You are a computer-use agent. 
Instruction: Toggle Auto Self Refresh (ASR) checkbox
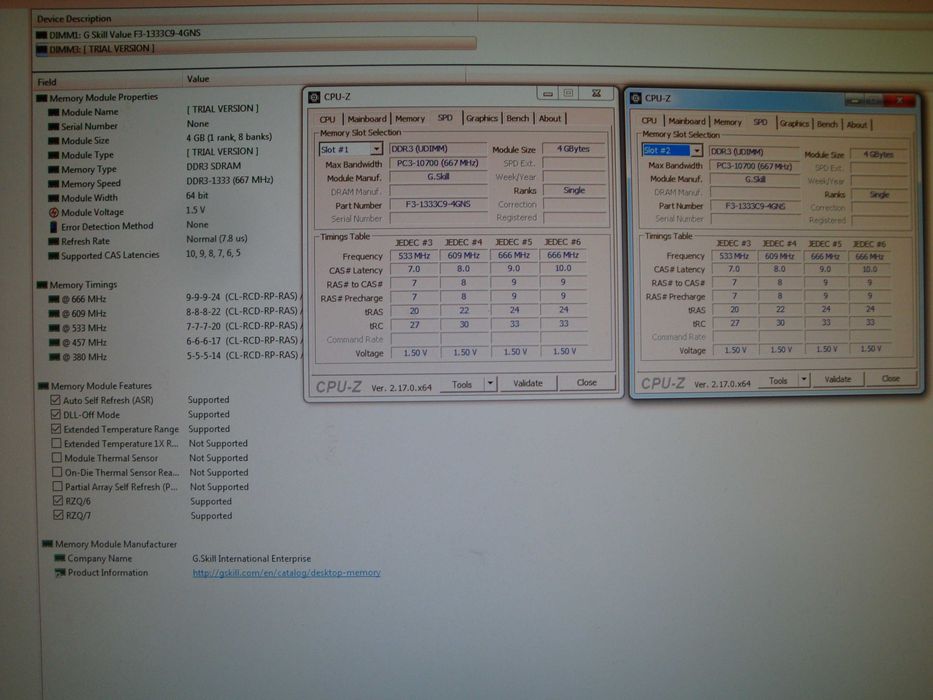tap(55, 400)
